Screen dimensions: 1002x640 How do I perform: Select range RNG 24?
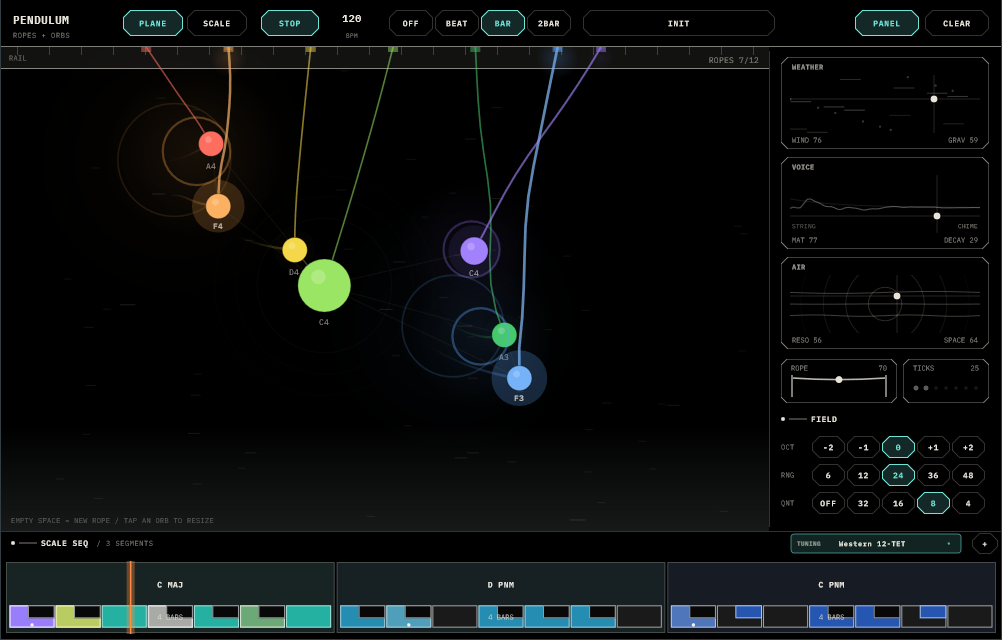click(x=898, y=475)
